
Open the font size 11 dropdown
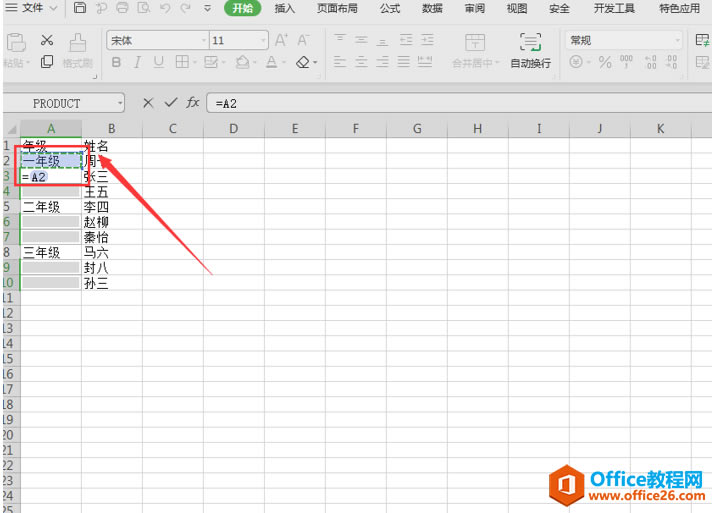(263, 40)
